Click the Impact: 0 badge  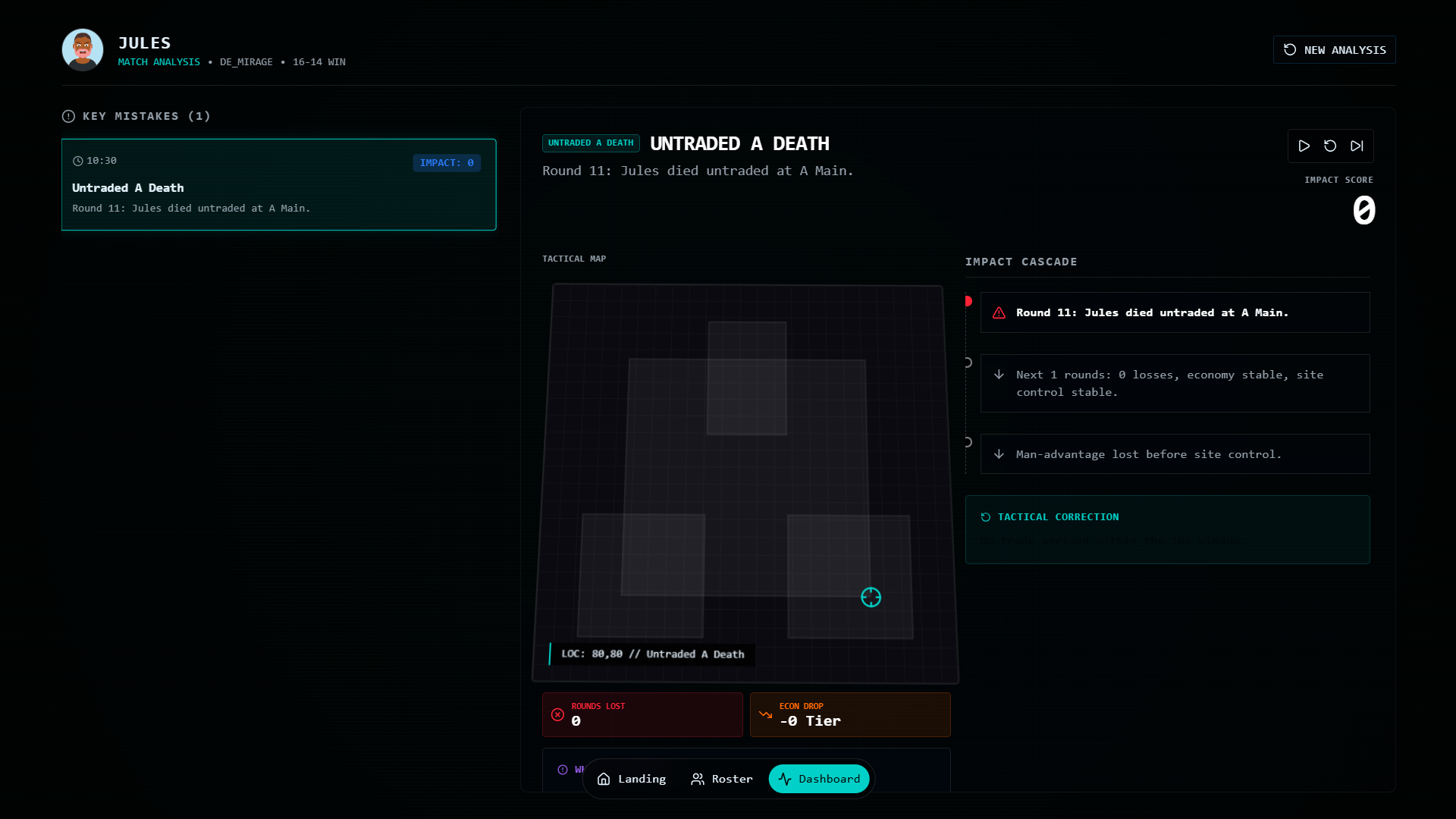[x=446, y=163]
